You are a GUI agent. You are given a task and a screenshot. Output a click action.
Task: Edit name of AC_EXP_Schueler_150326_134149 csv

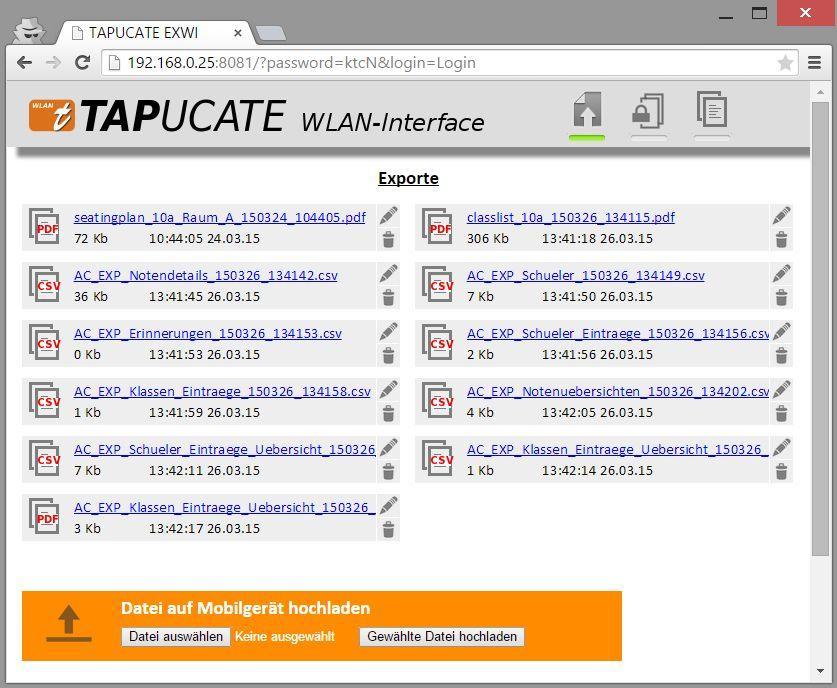coord(781,274)
